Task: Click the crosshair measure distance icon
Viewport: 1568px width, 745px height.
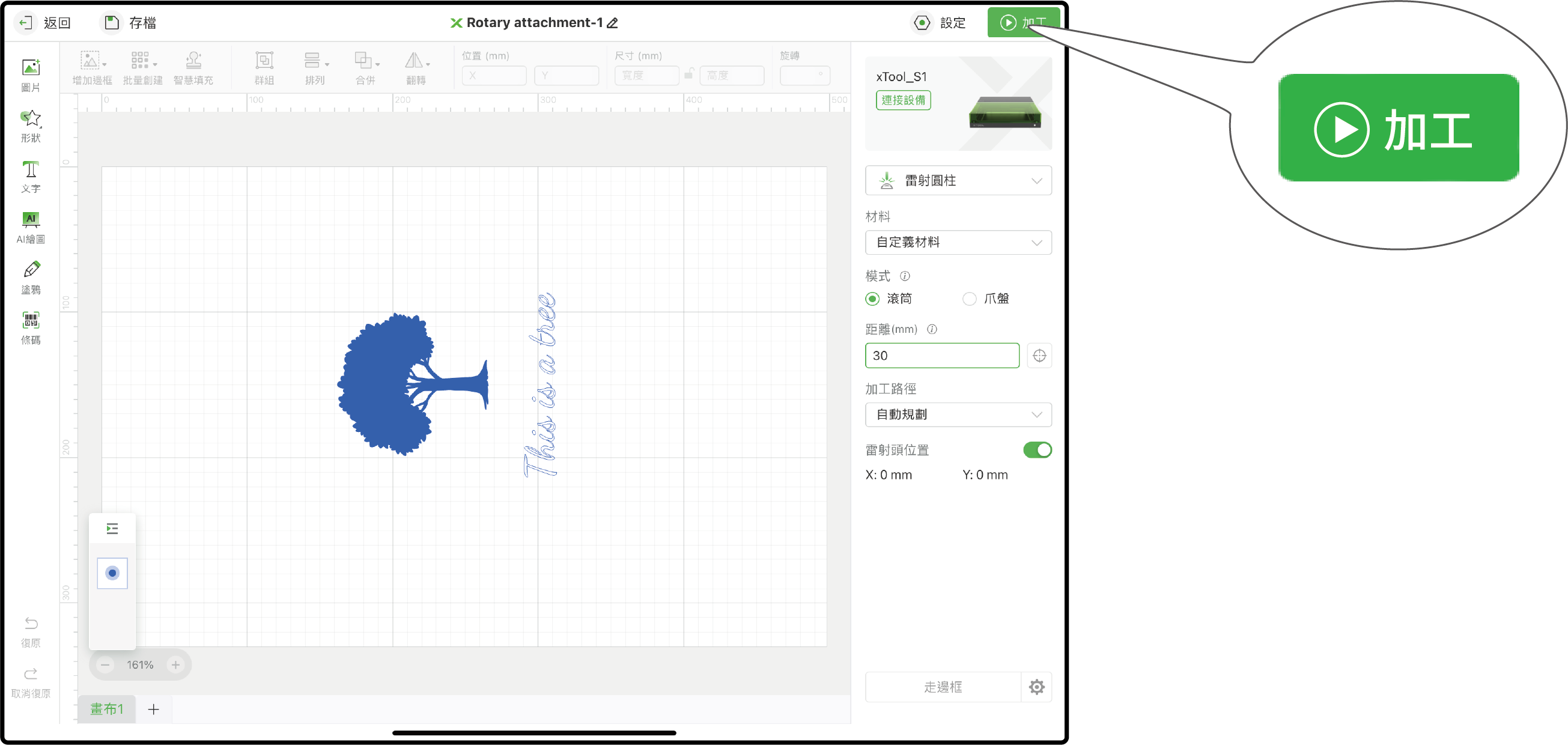Action: (x=1039, y=356)
